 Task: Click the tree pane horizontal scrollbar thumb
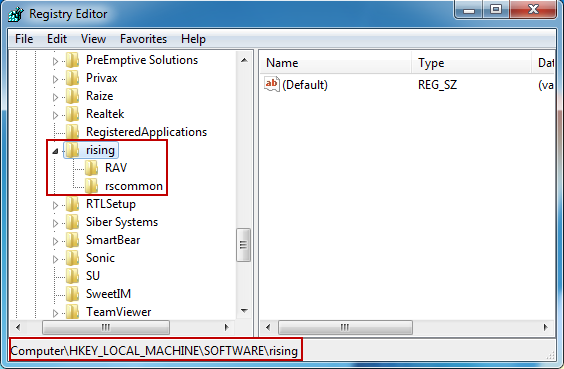pos(106,327)
